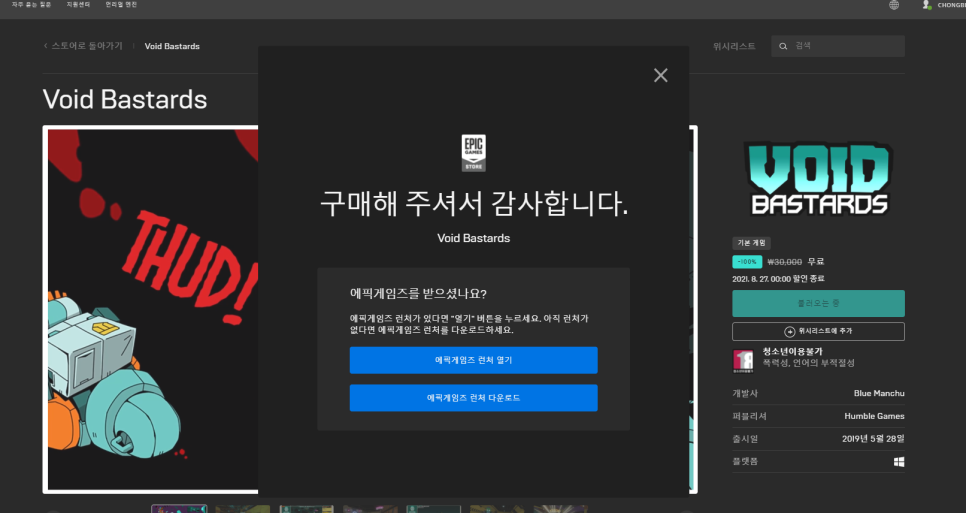Open the 언리얼 엔진 menu item

click(121, 5)
